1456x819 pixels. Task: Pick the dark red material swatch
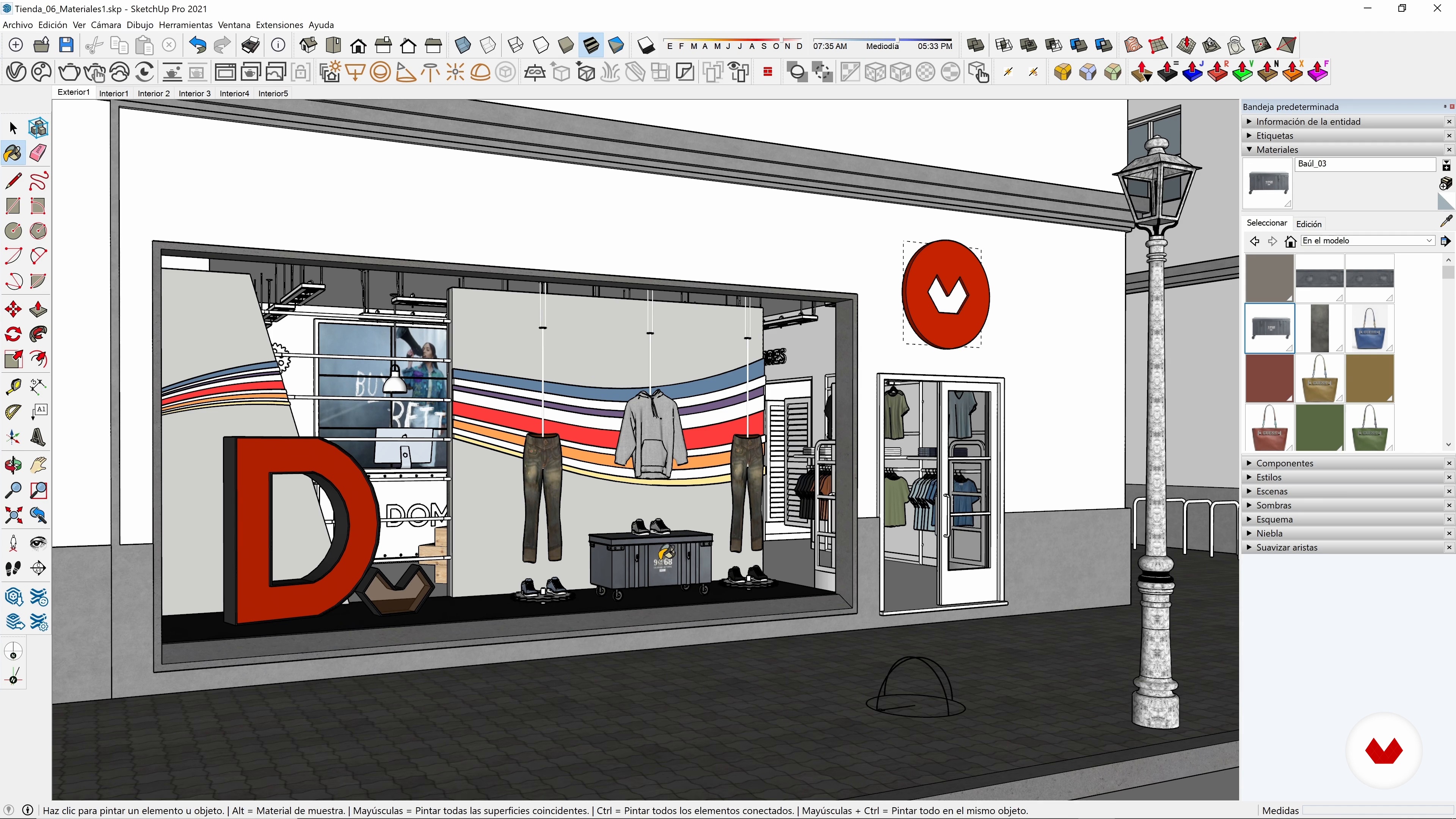(x=1269, y=378)
